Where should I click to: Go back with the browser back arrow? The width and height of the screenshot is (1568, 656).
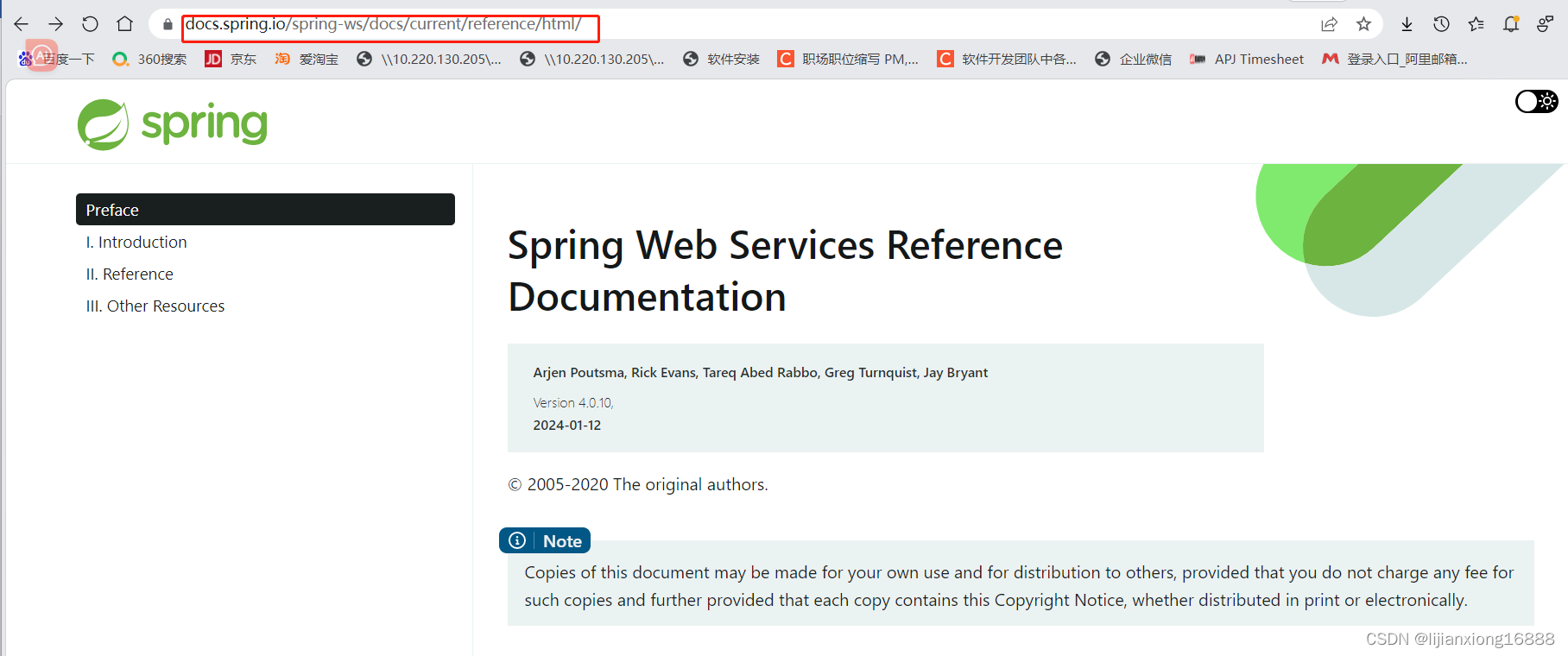click(x=22, y=24)
